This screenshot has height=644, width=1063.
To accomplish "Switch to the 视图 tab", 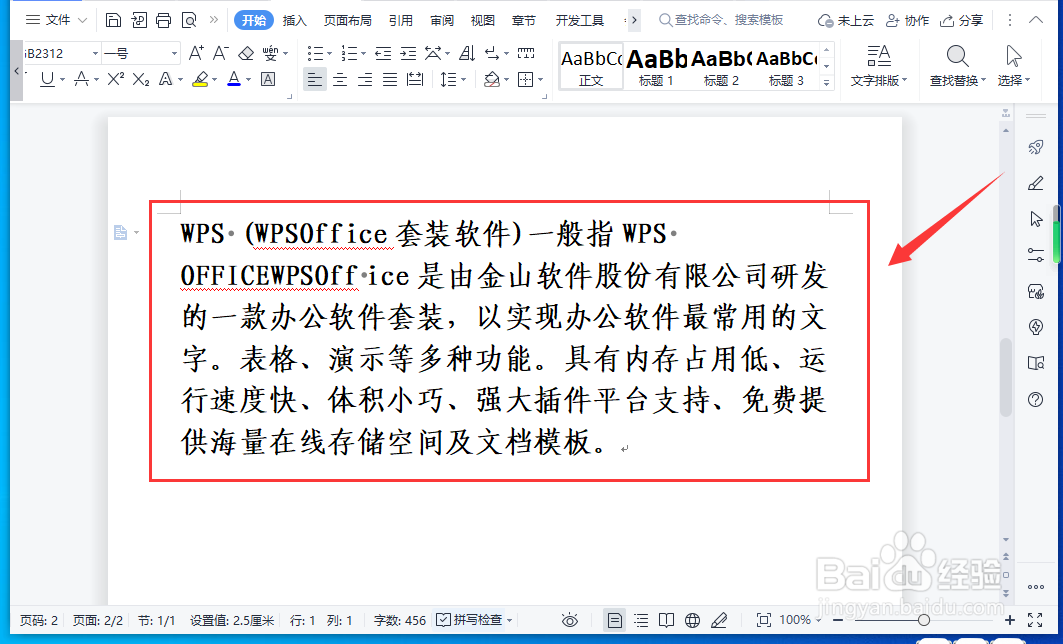I will click(x=483, y=20).
